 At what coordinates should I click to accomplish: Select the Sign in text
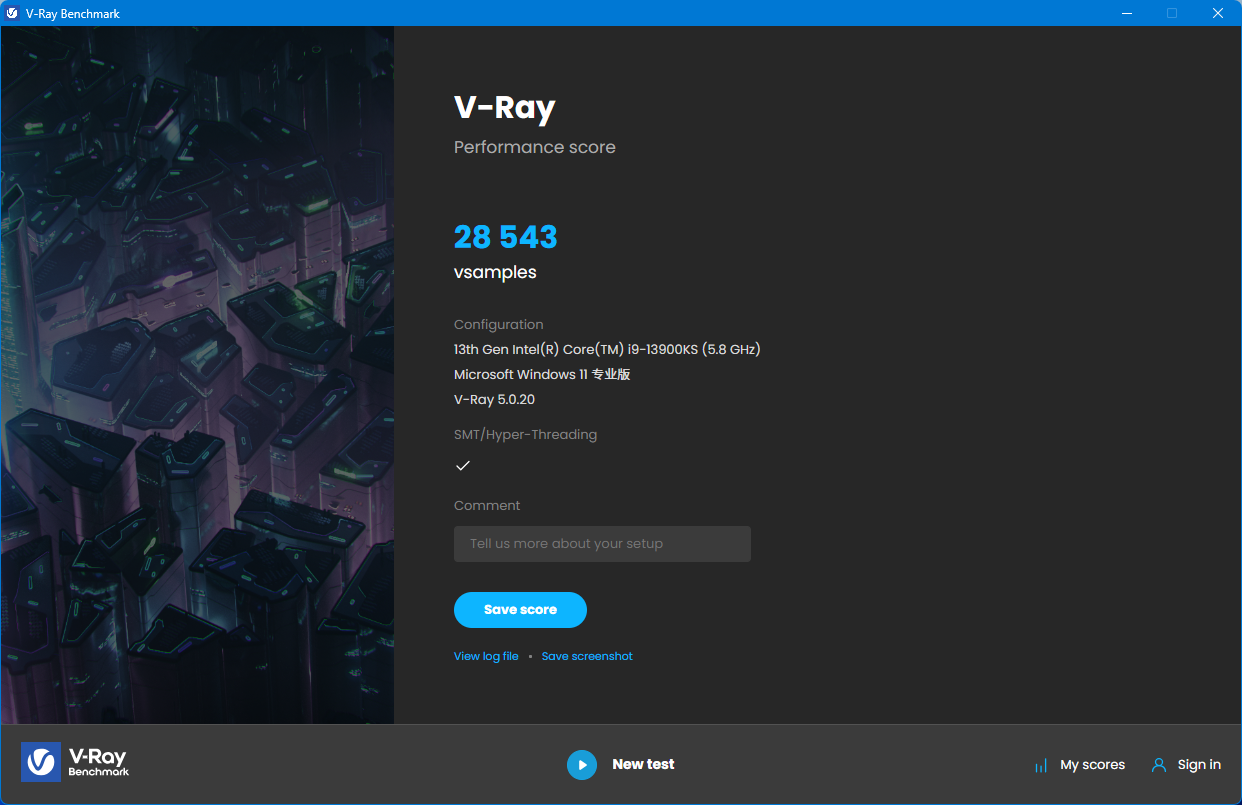tap(1199, 765)
